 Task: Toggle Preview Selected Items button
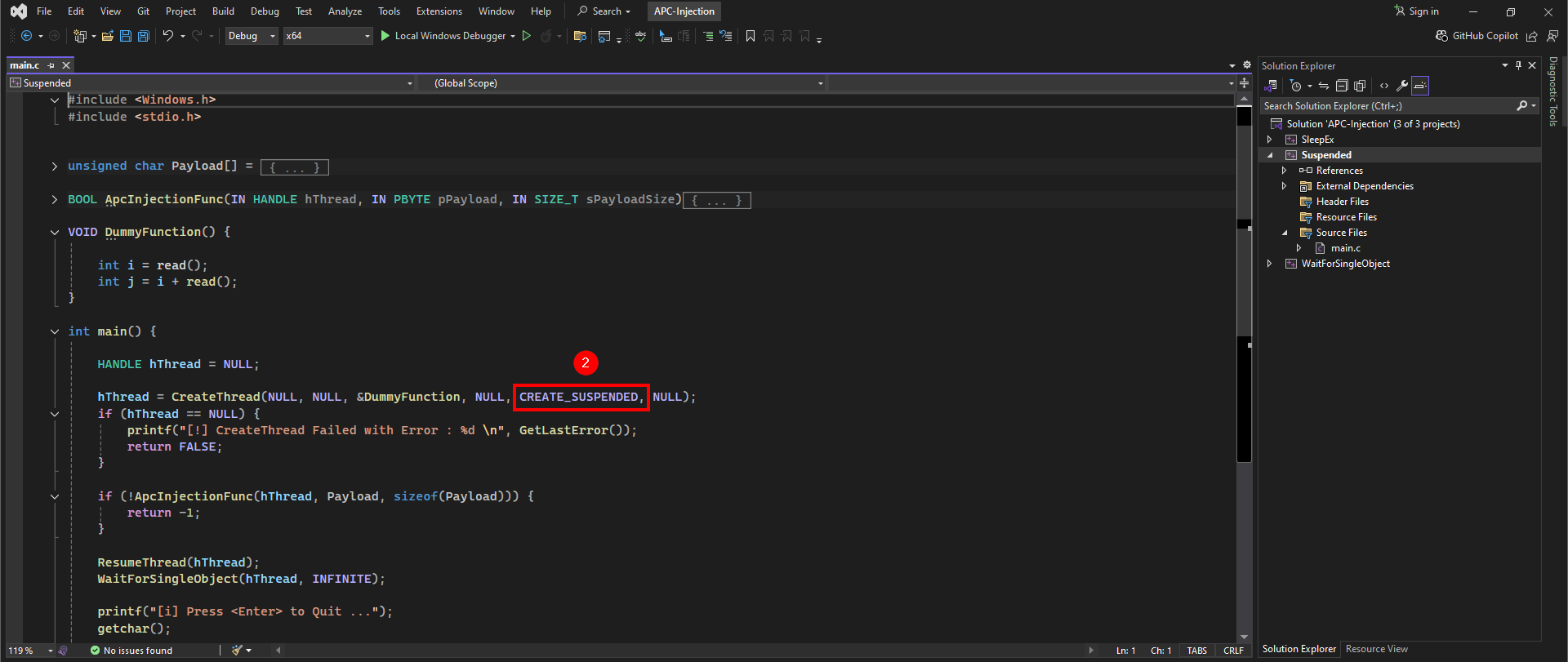pyautogui.click(x=1420, y=86)
